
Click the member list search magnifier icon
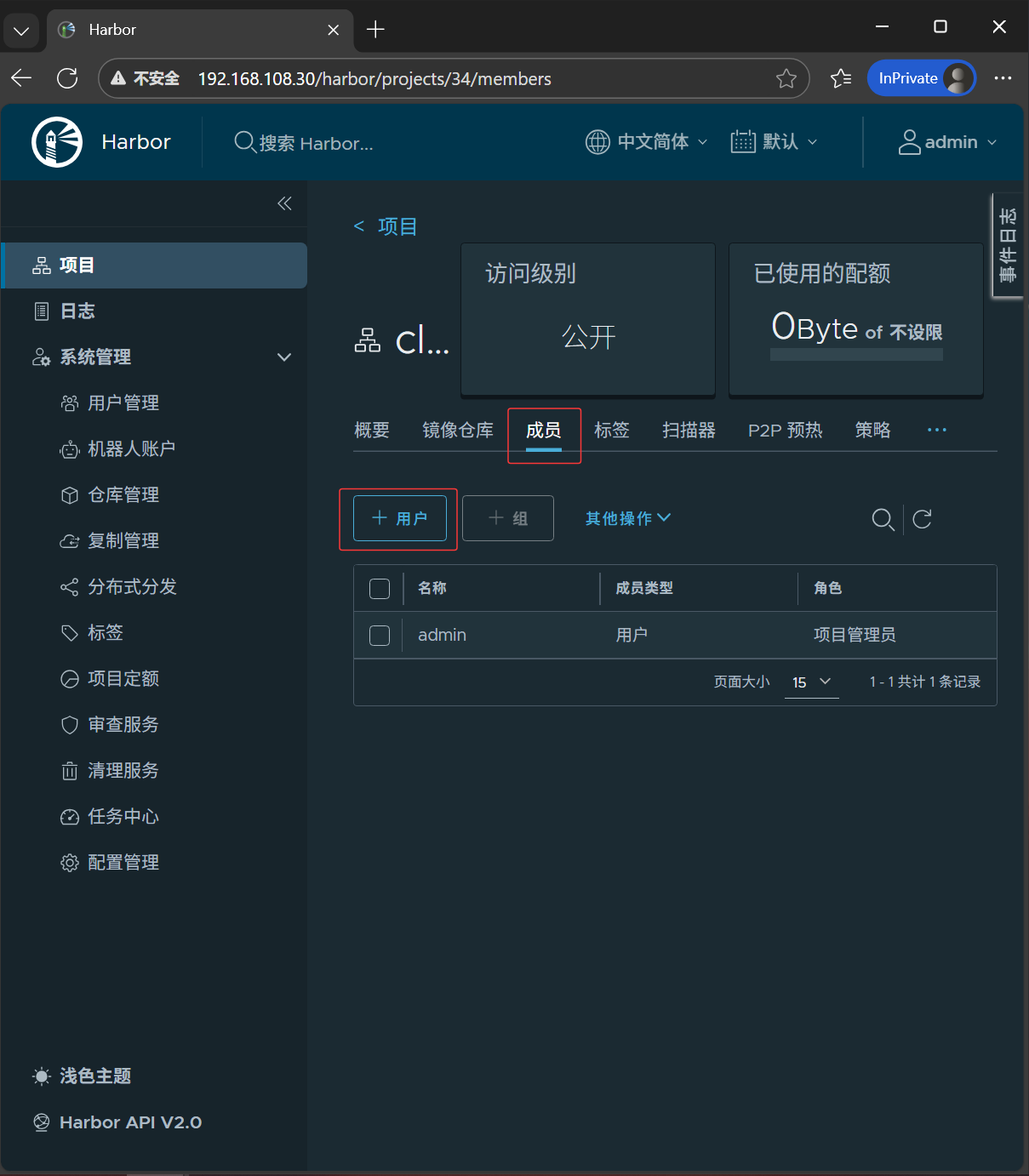[883, 519]
